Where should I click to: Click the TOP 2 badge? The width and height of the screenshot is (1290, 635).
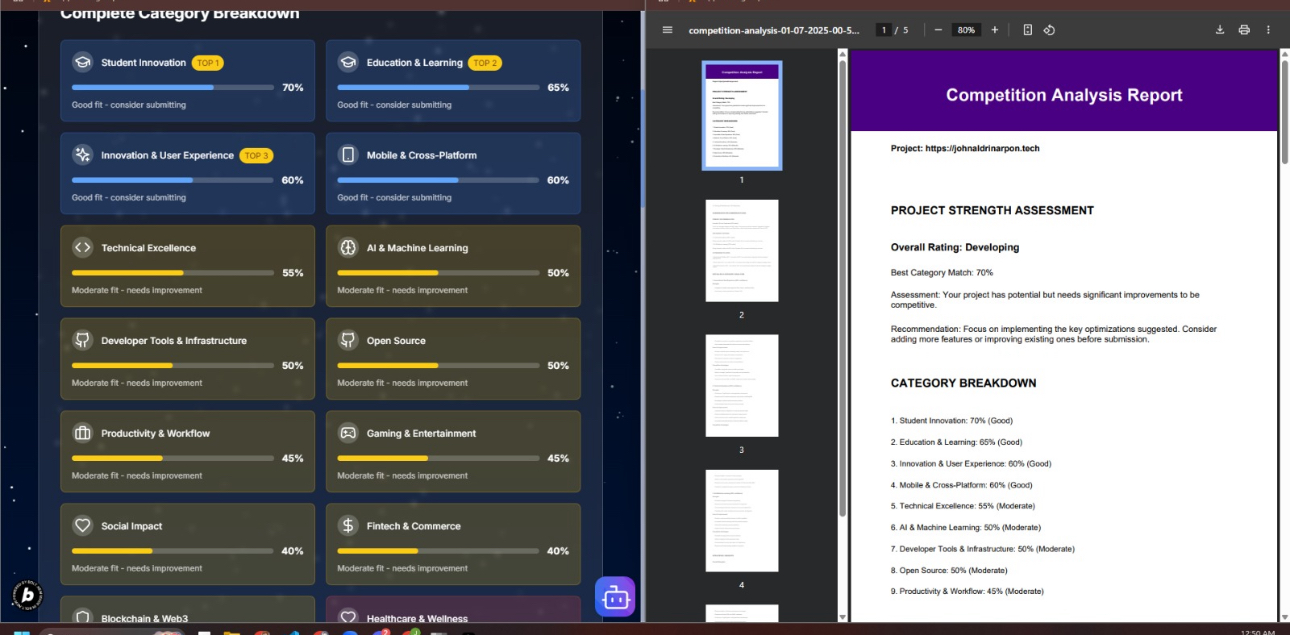click(x=485, y=63)
